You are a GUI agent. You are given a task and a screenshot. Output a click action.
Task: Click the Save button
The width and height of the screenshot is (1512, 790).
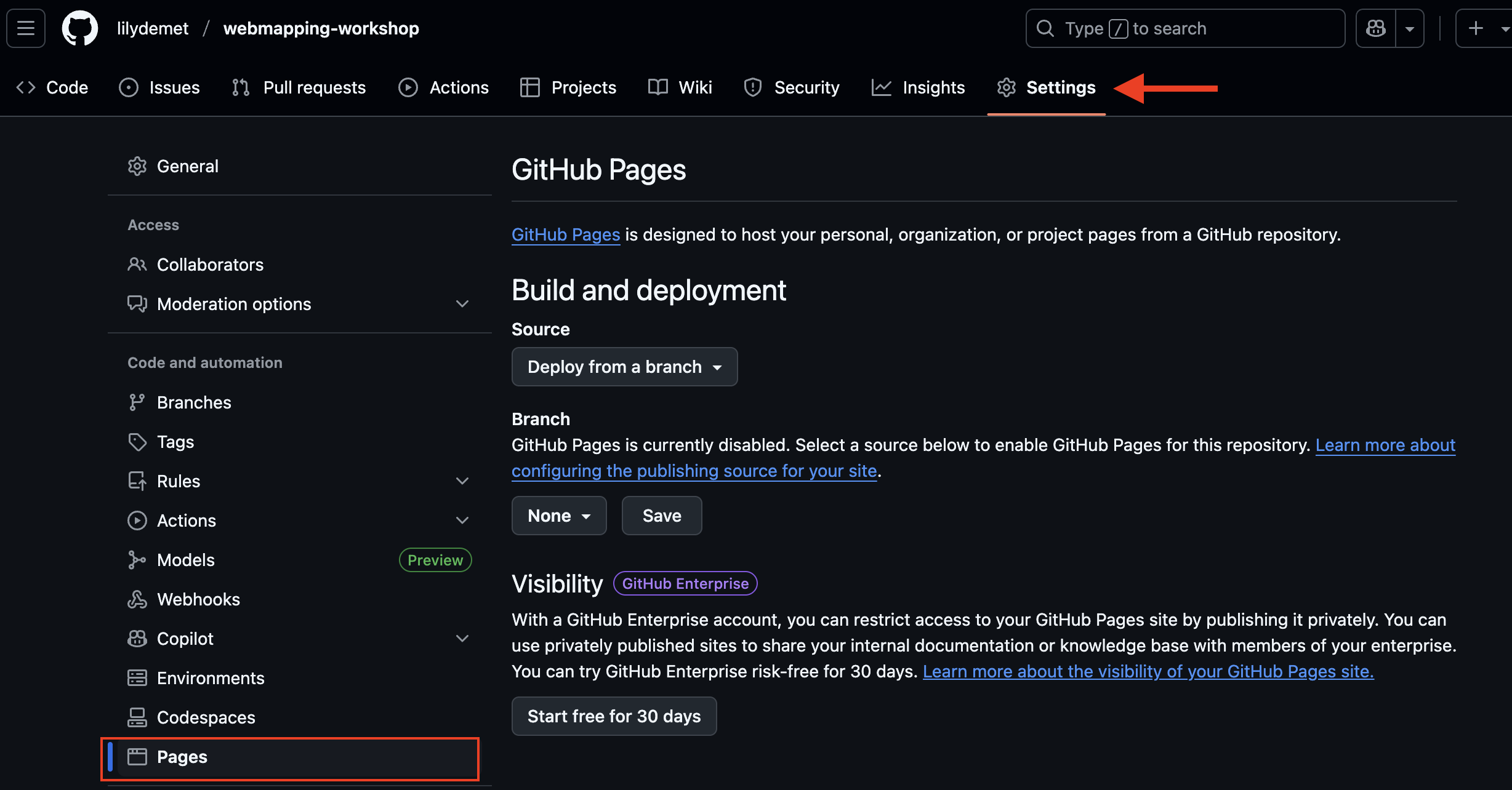662,516
